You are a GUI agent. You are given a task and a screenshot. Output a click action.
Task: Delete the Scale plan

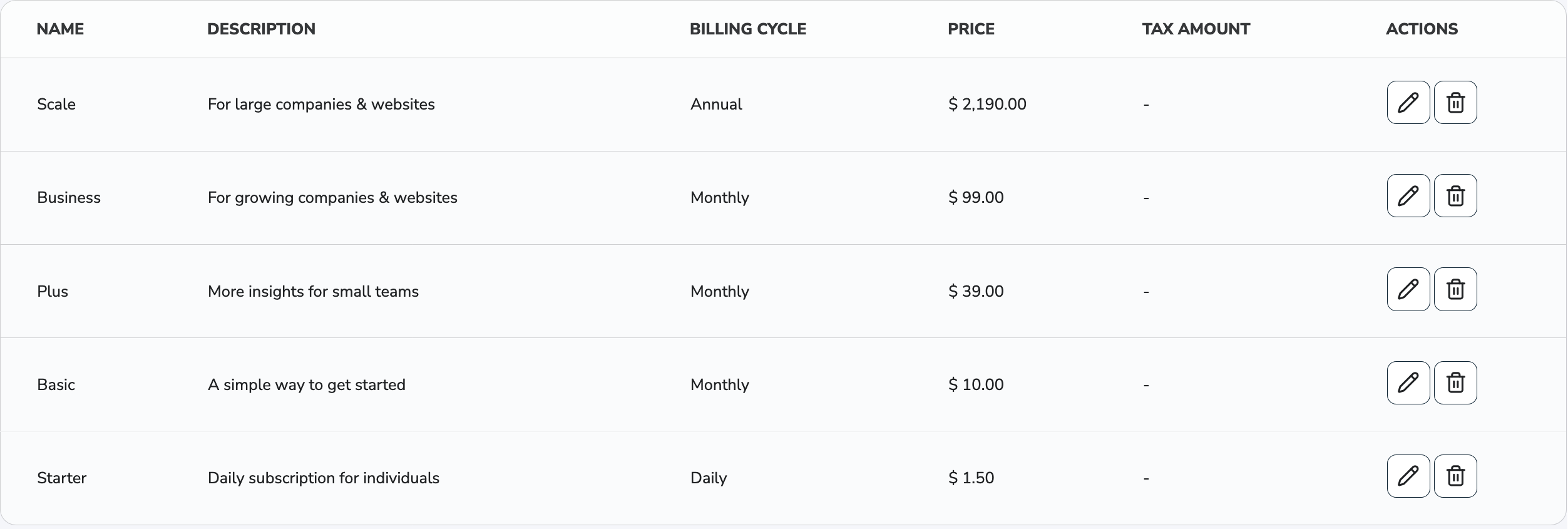[1455, 103]
